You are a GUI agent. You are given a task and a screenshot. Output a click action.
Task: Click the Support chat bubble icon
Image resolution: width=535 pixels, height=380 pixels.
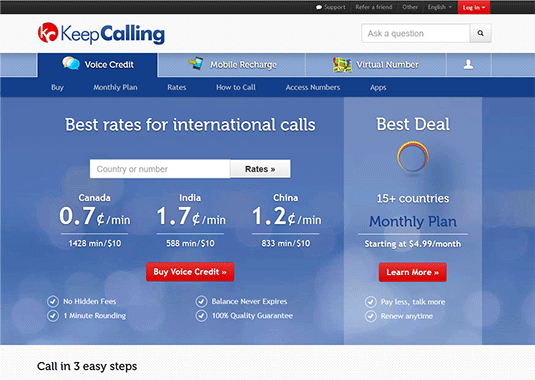click(319, 7)
